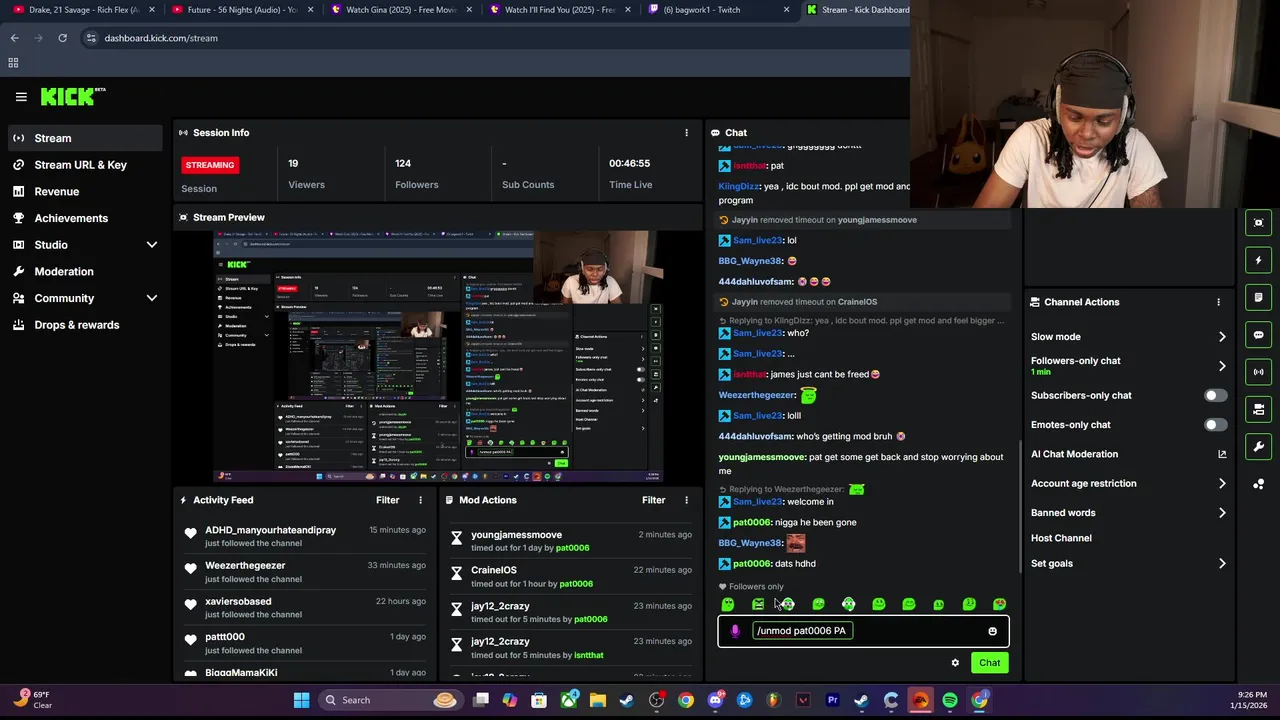Viewport: 1280px width, 720px height.
Task: Send message with green Chat button
Action: tap(989, 663)
